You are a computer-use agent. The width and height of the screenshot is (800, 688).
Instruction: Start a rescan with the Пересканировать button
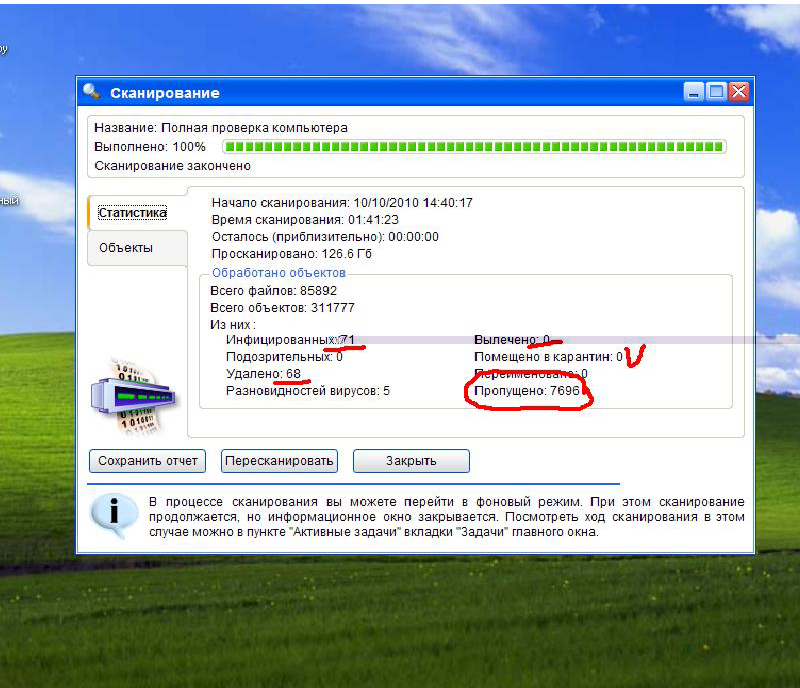click(279, 461)
